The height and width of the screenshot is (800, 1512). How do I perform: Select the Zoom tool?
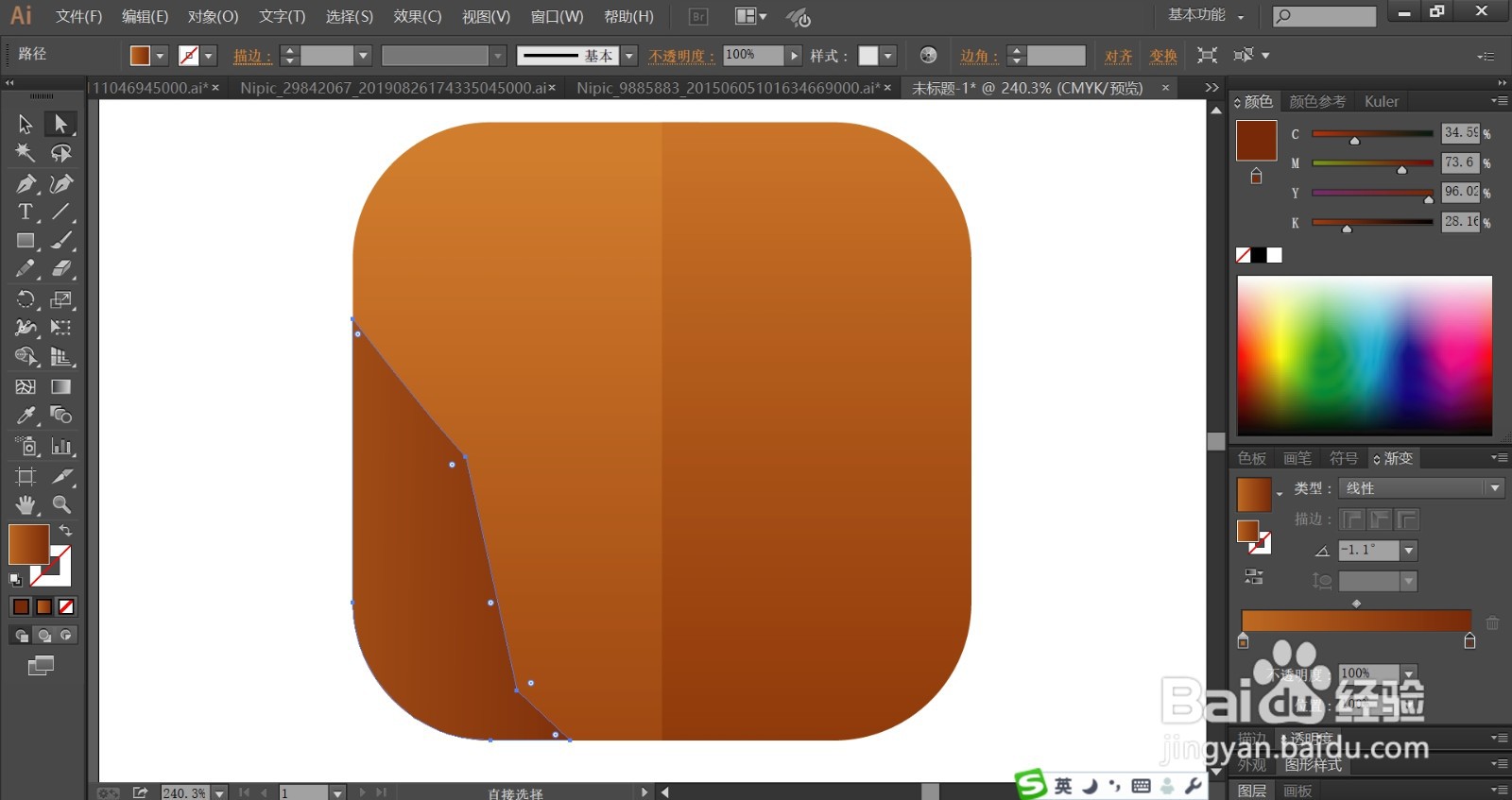60,504
